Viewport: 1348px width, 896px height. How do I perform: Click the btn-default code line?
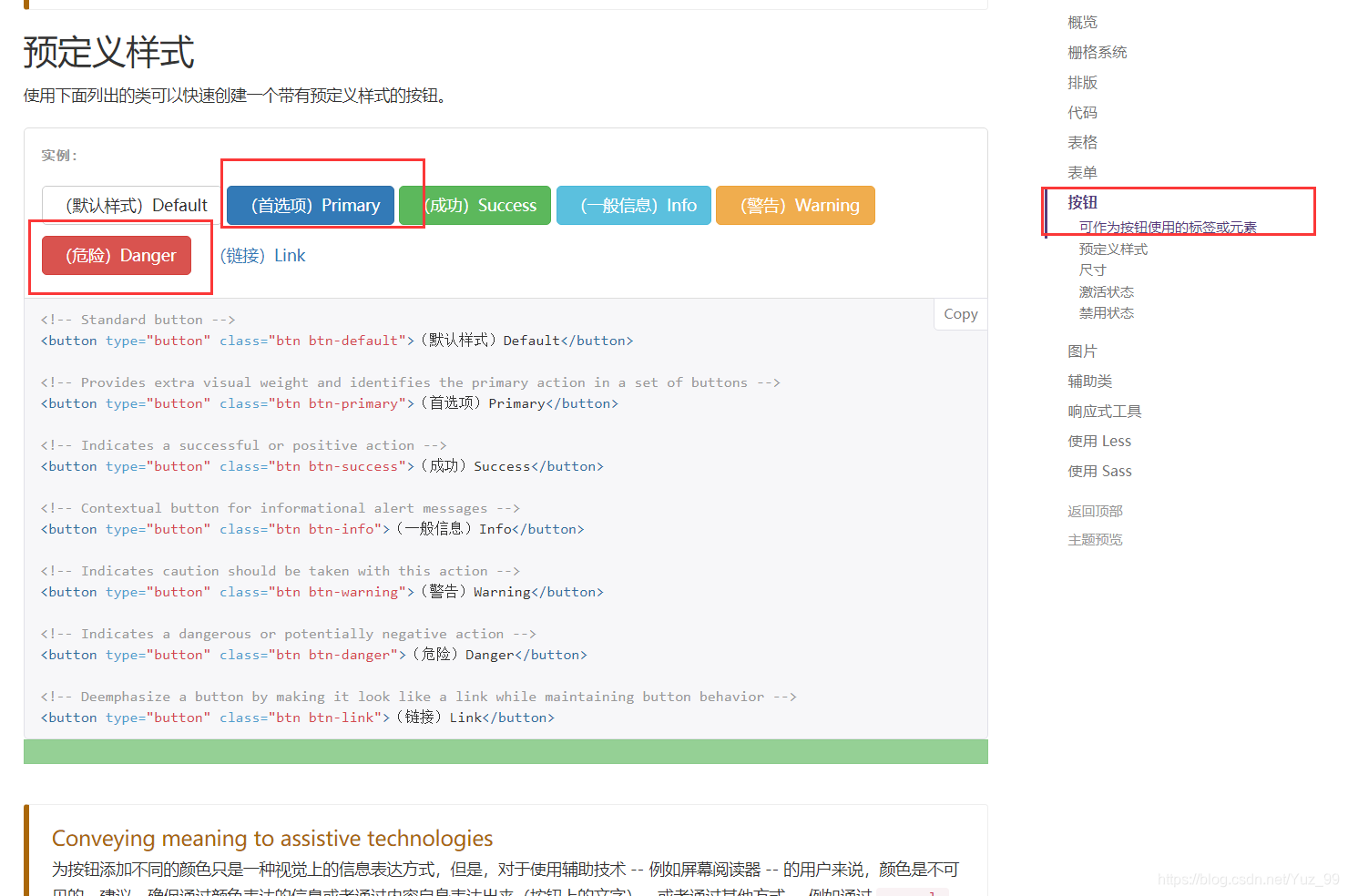[x=337, y=341]
